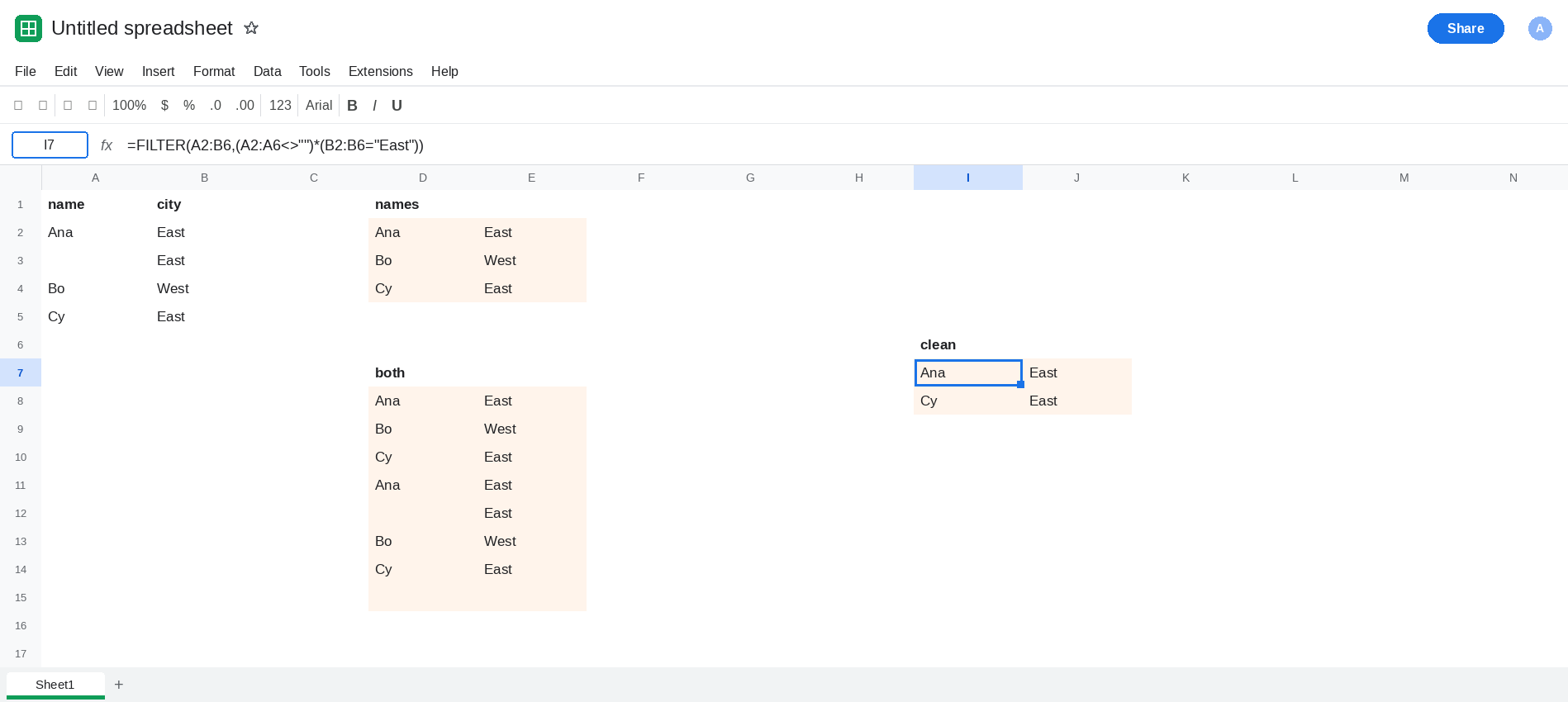Open the Insert menu
Image resolution: width=1568 pixels, height=702 pixels.
pos(158,72)
